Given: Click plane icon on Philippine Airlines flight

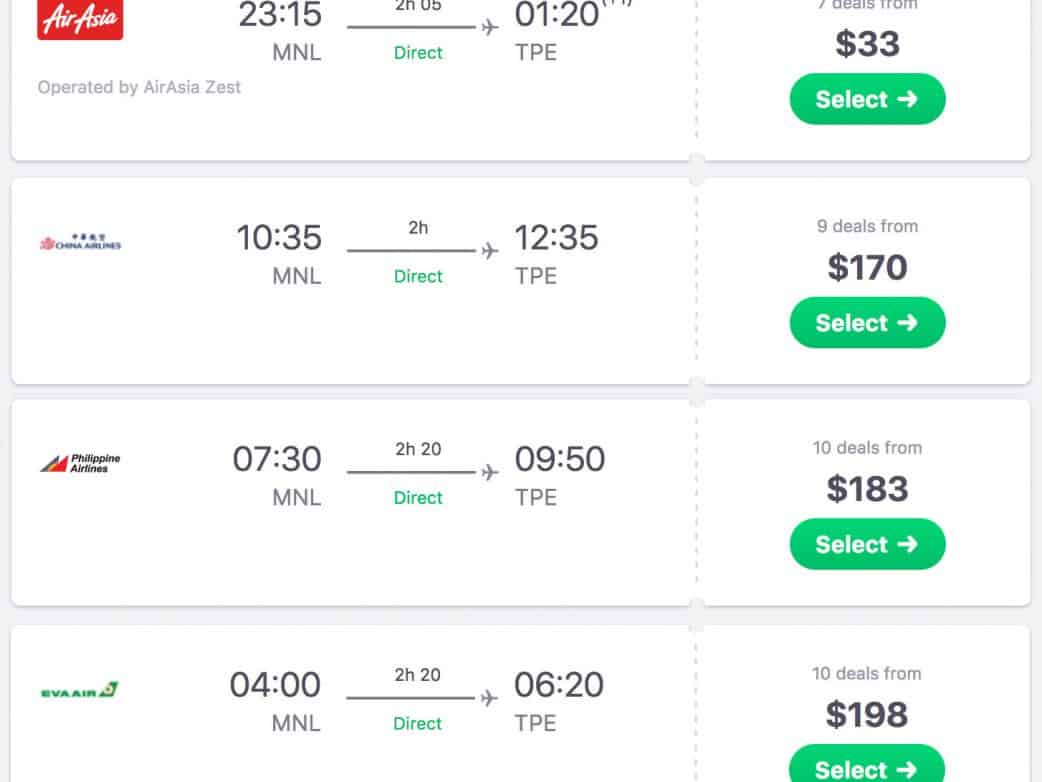Looking at the screenshot, I should coord(489,472).
